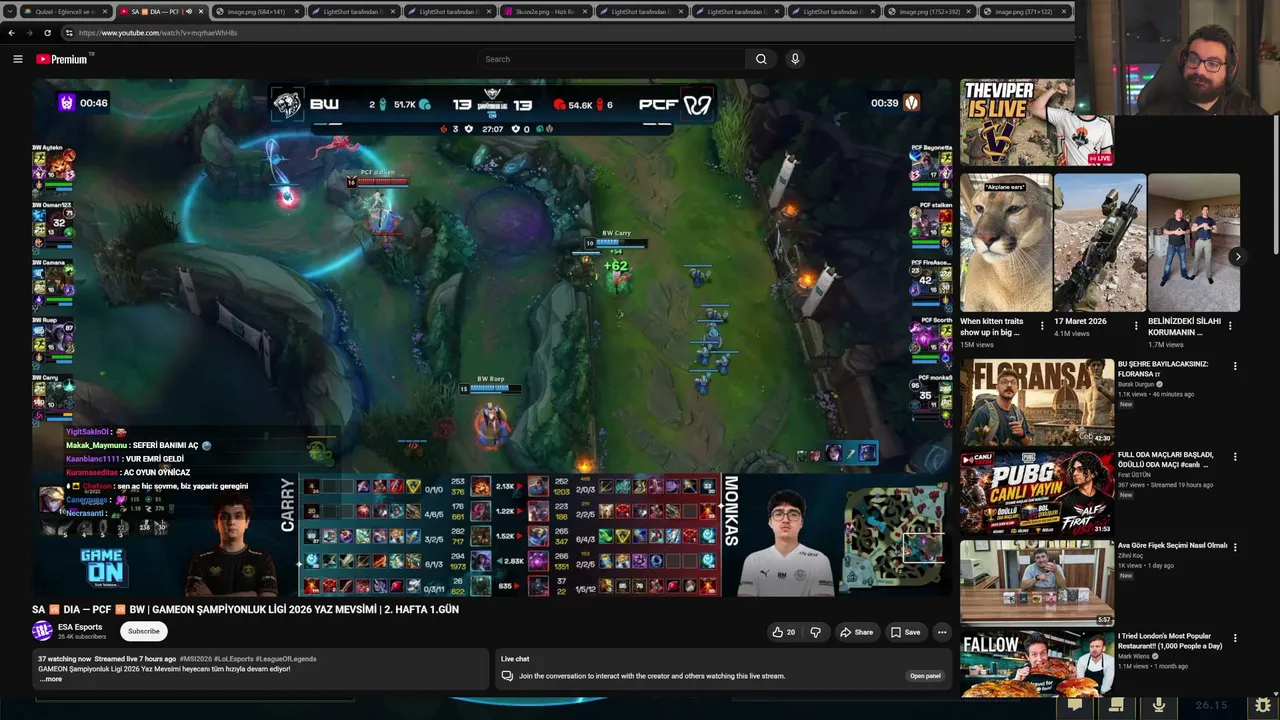Start voice search with the microphone icon
1280x720 pixels.
795,59
